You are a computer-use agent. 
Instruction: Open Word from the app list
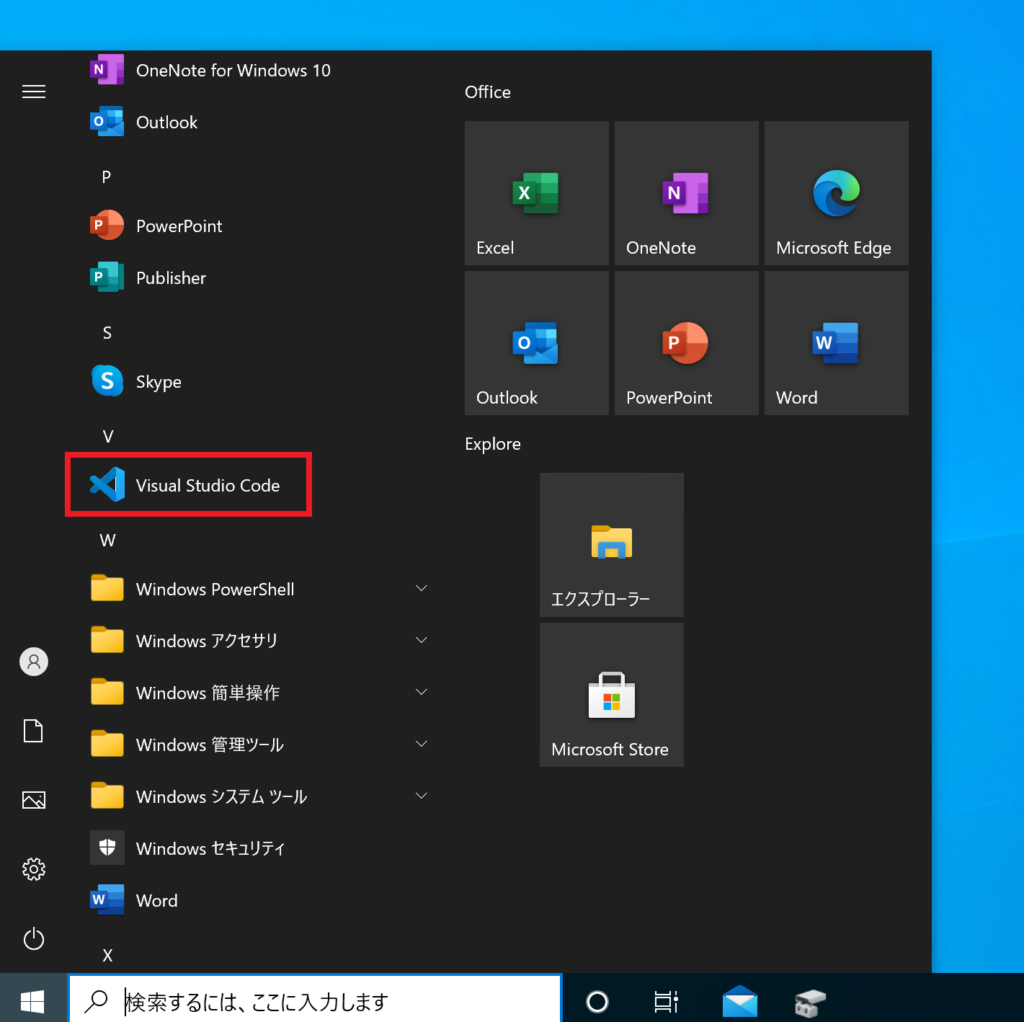(256, 901)
